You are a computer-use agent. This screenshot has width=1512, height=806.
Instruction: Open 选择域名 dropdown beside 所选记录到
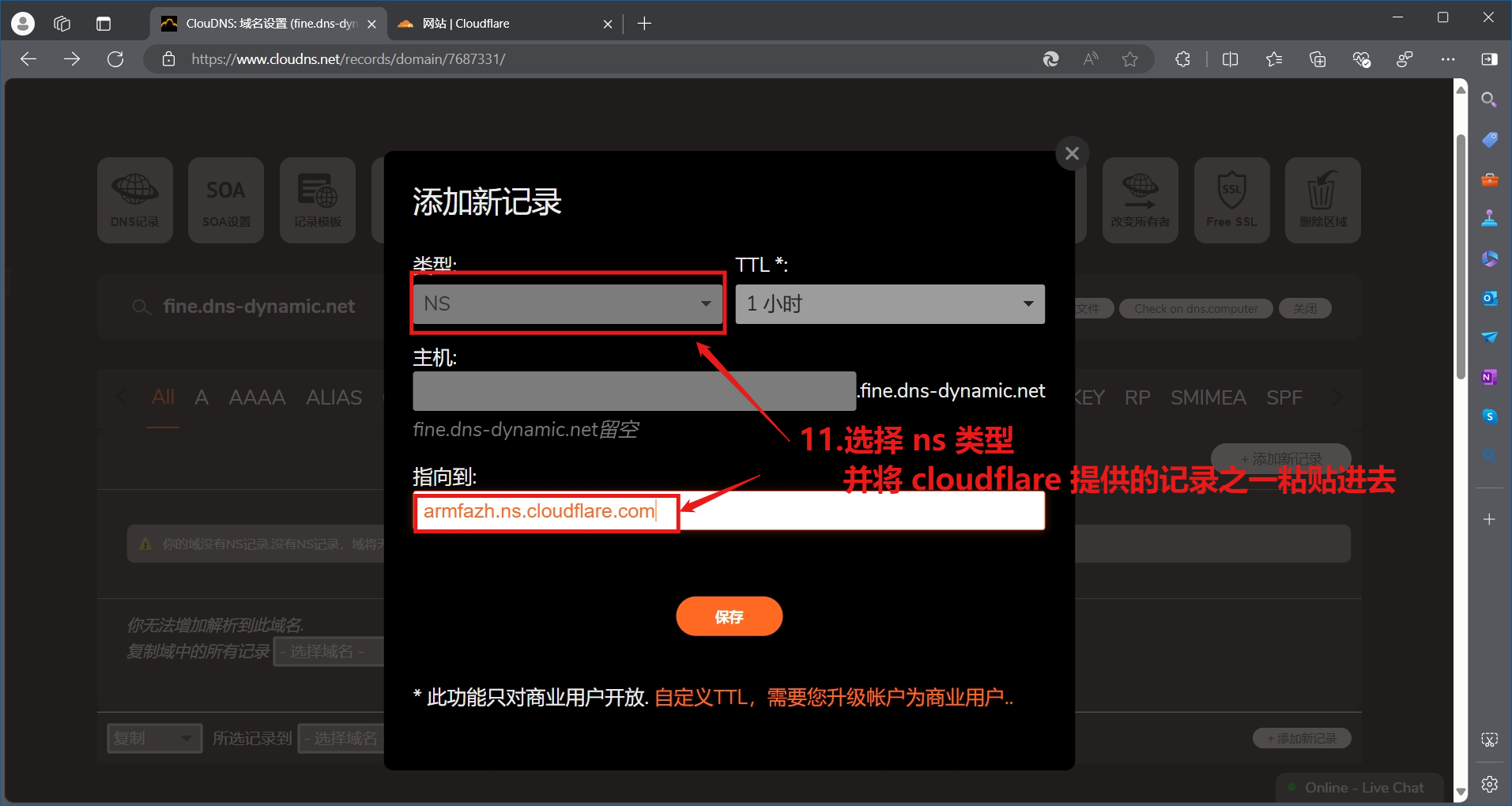pos(341,738)
